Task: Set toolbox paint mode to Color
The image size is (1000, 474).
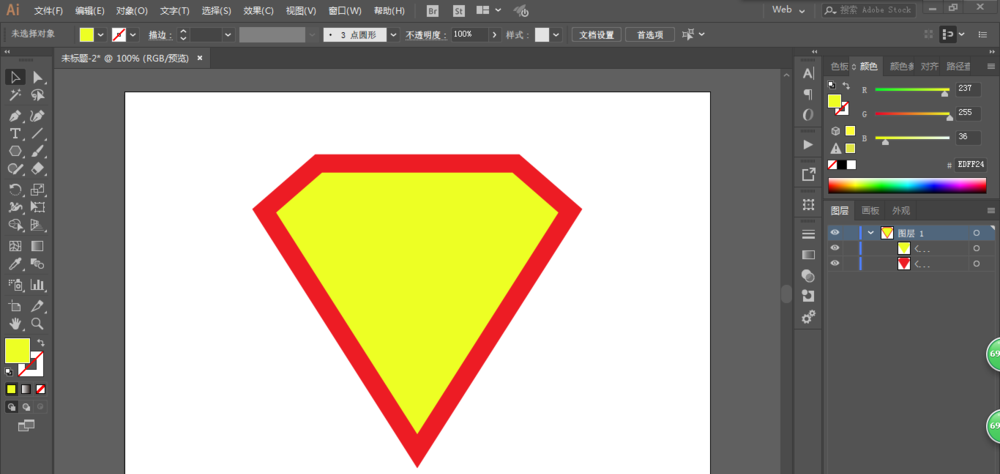Action: click(11, 389)
